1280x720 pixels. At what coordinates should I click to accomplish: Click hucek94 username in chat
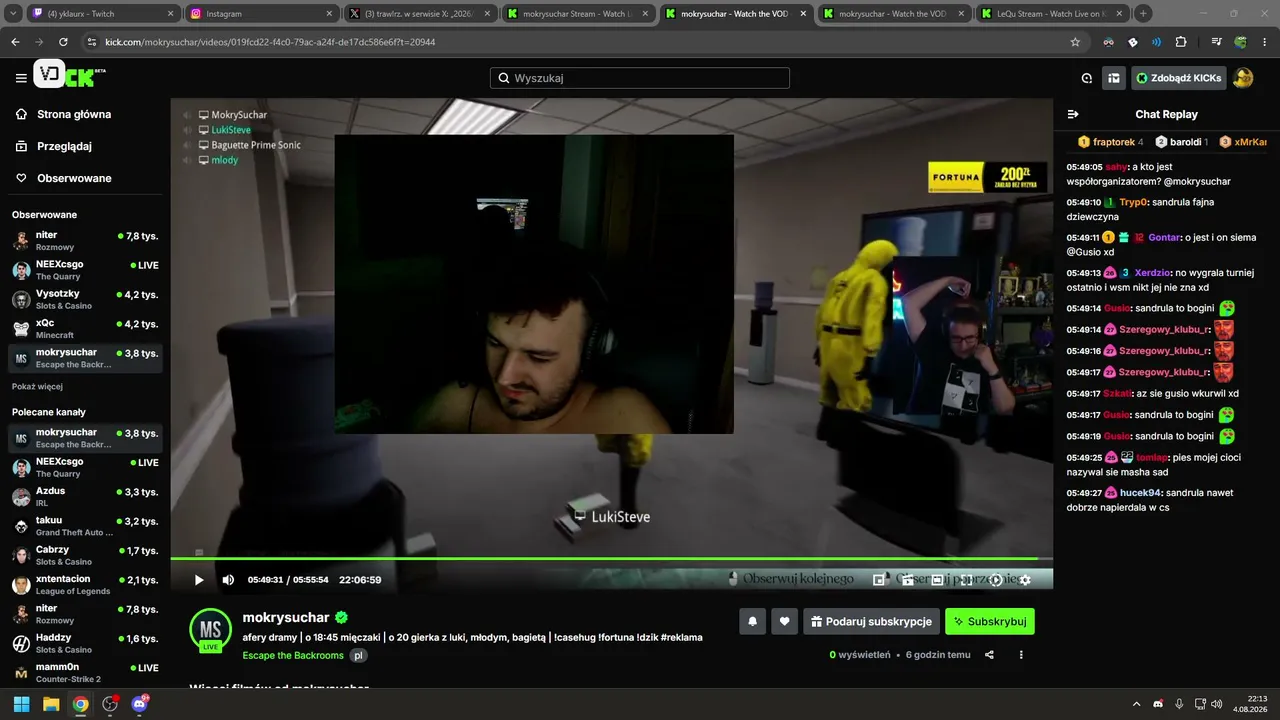point(1140,493)
